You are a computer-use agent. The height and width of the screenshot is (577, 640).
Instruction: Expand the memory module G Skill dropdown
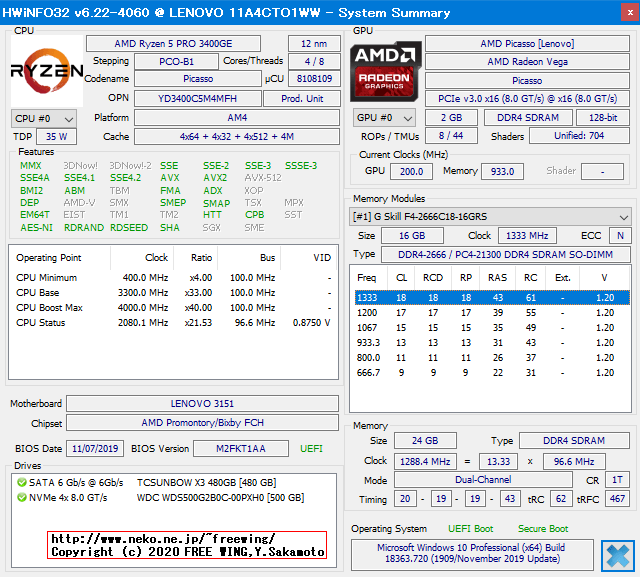point(490,217)
